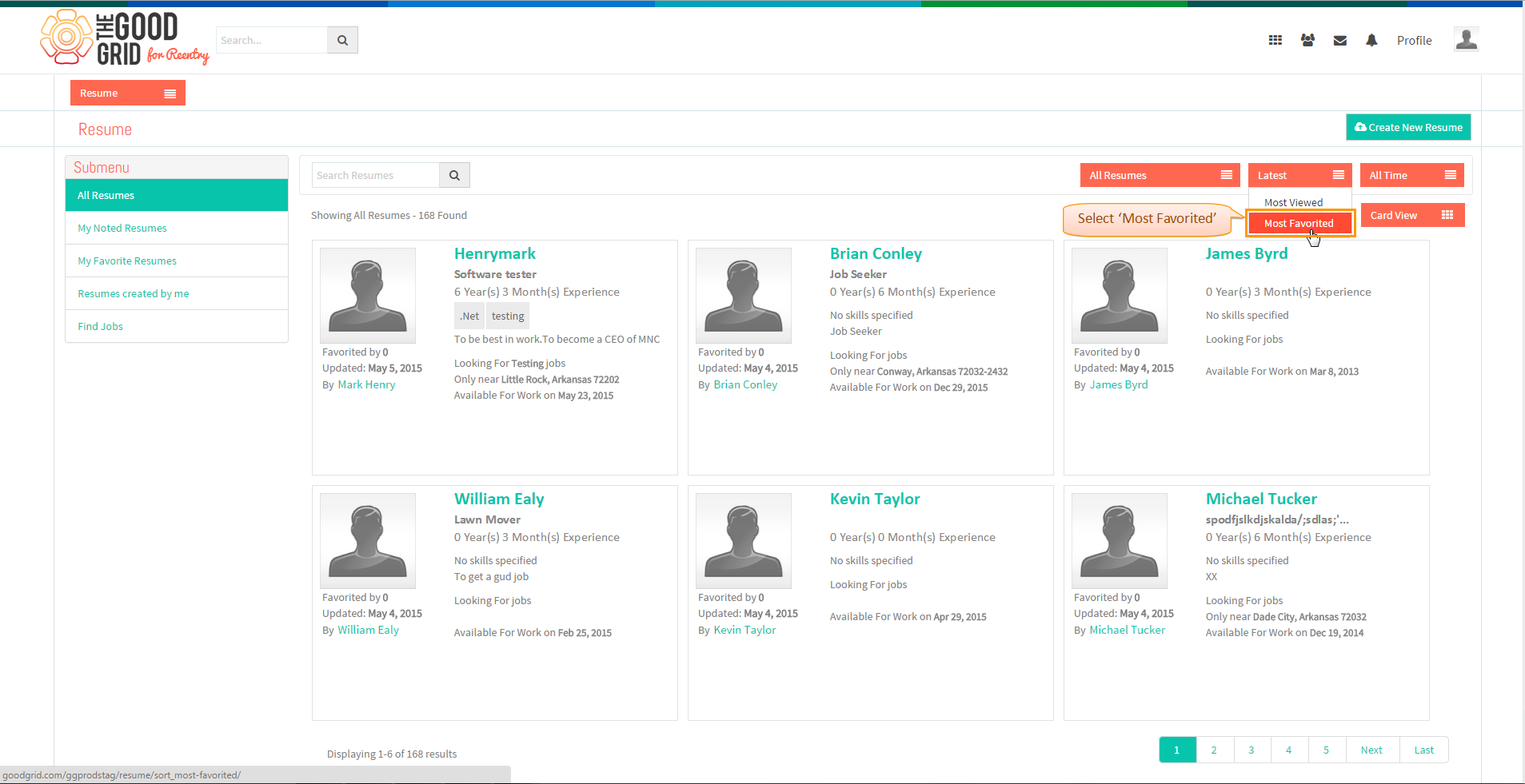Expand the Resume menu dropdown
1525x784 pixels.
point(128,93)
